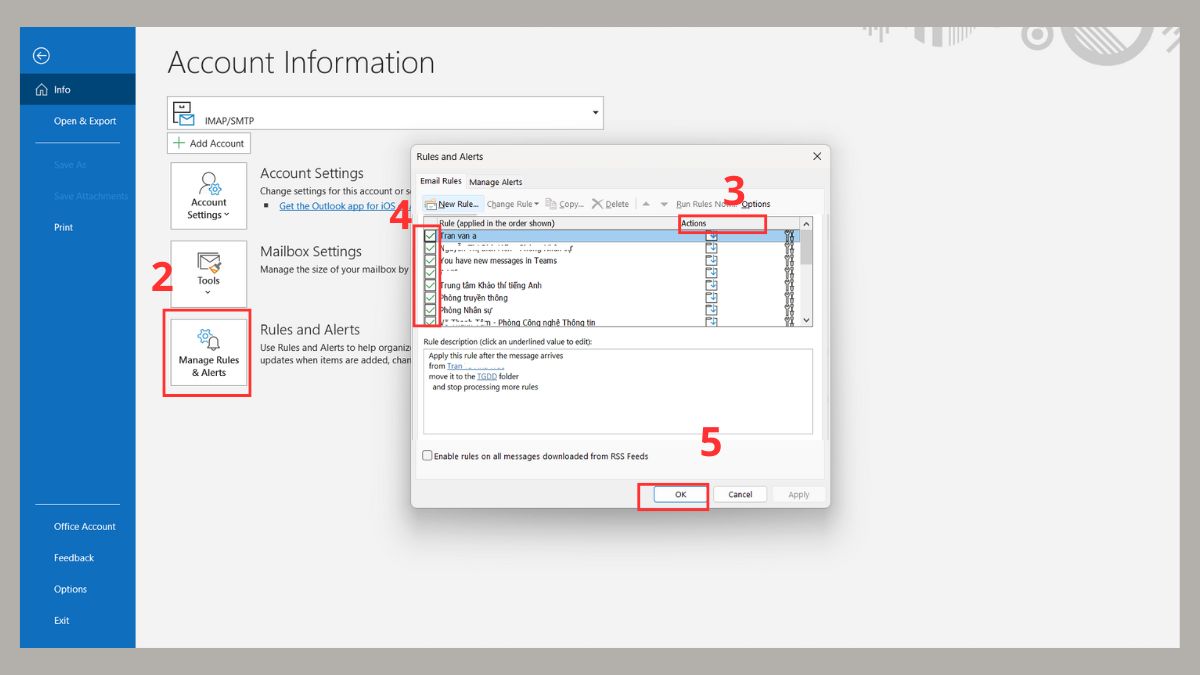
Task: Click Options in the rules toolbar
Action: pos(756,204)
